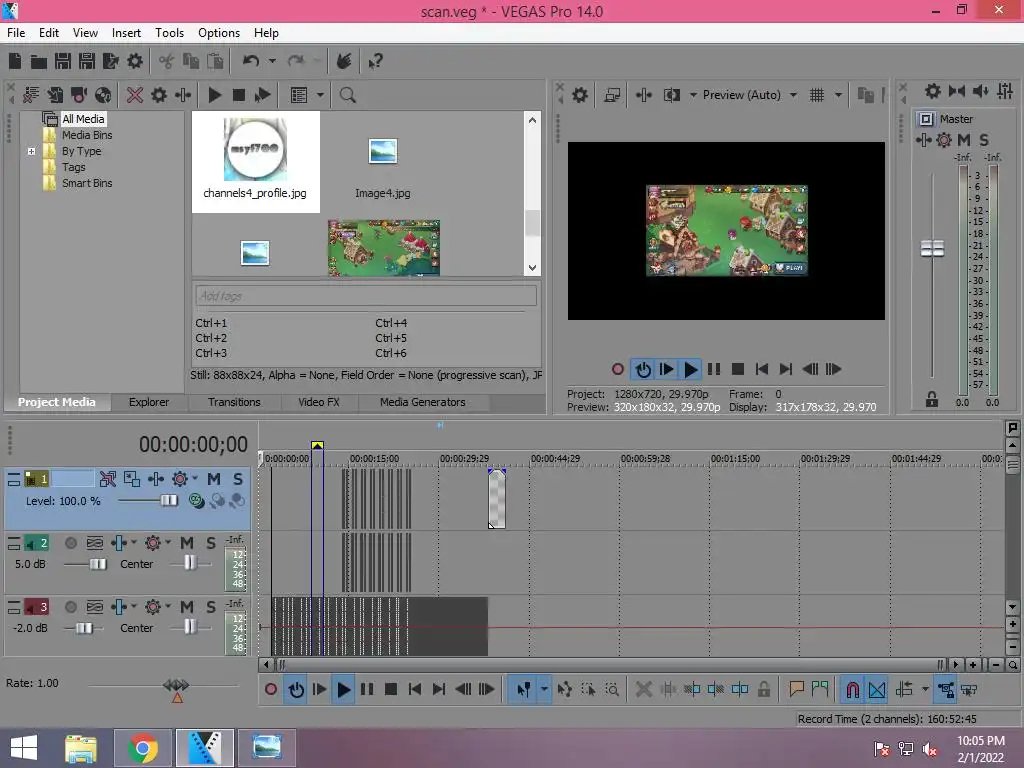Open Auto Ripple dropdown arrow
Viewport: 1024px width, 768px height.
[x=925, y=690]
